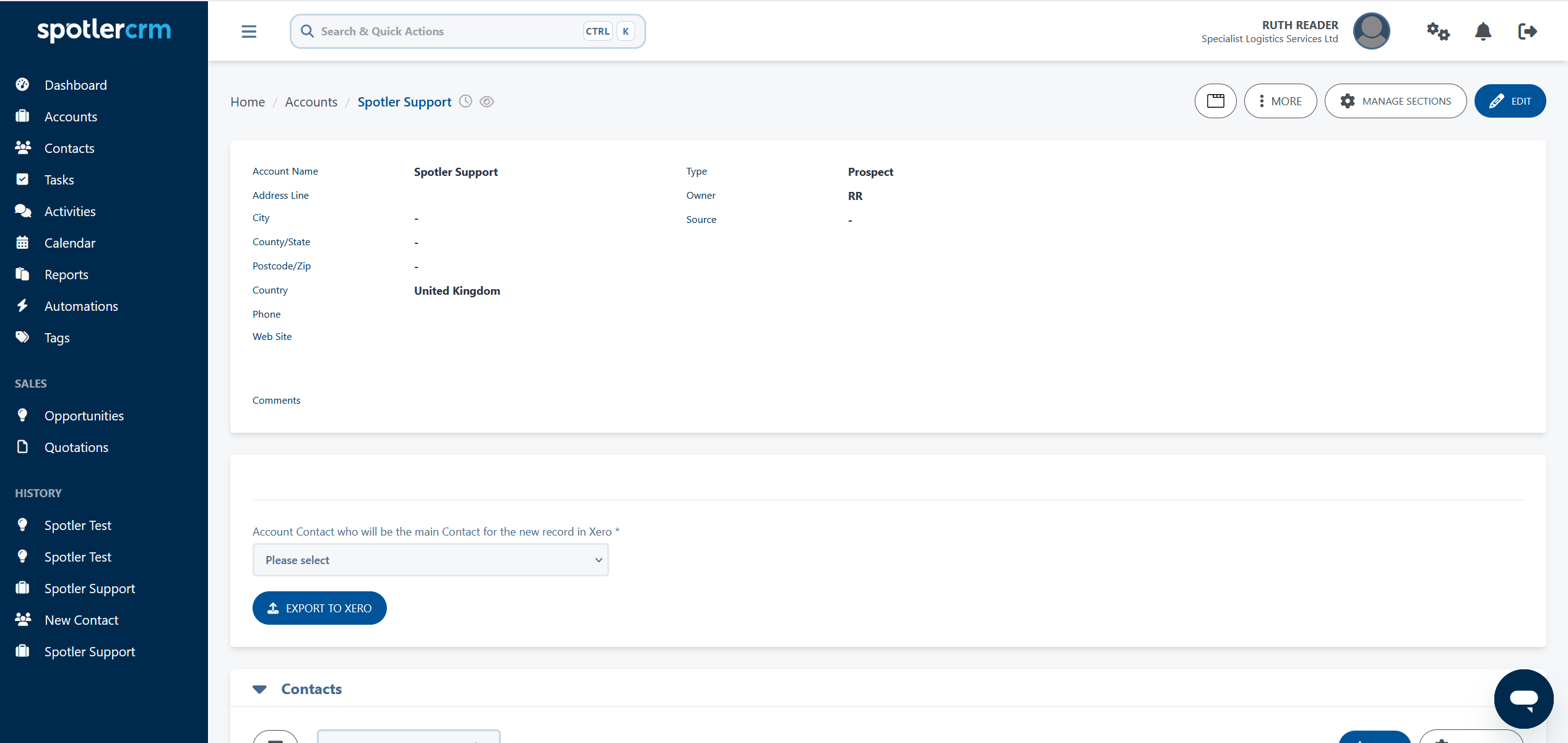Click the 'United Kingdom' country value

click(x=457, y=290)
